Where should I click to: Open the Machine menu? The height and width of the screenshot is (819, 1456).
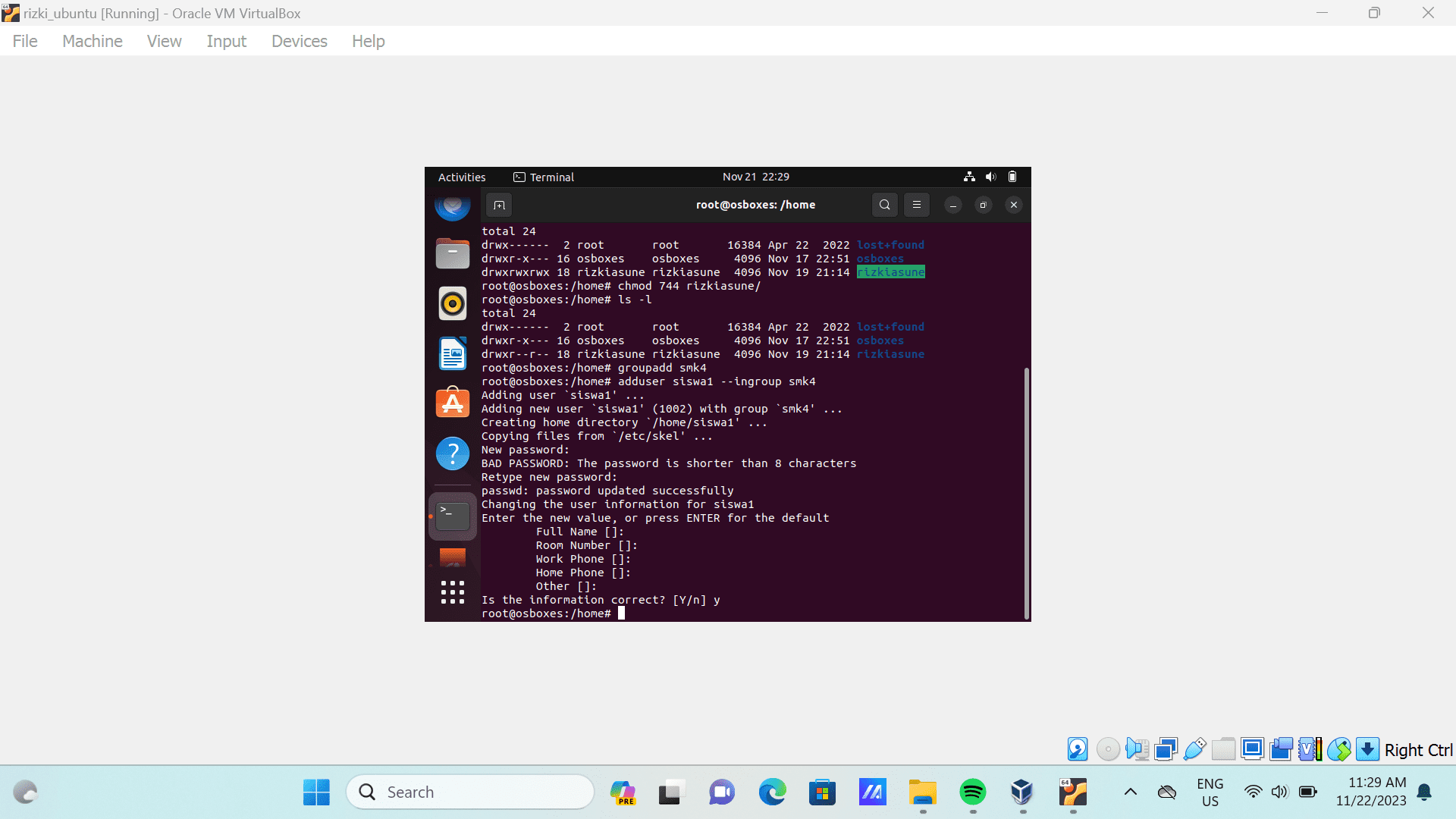93,41
